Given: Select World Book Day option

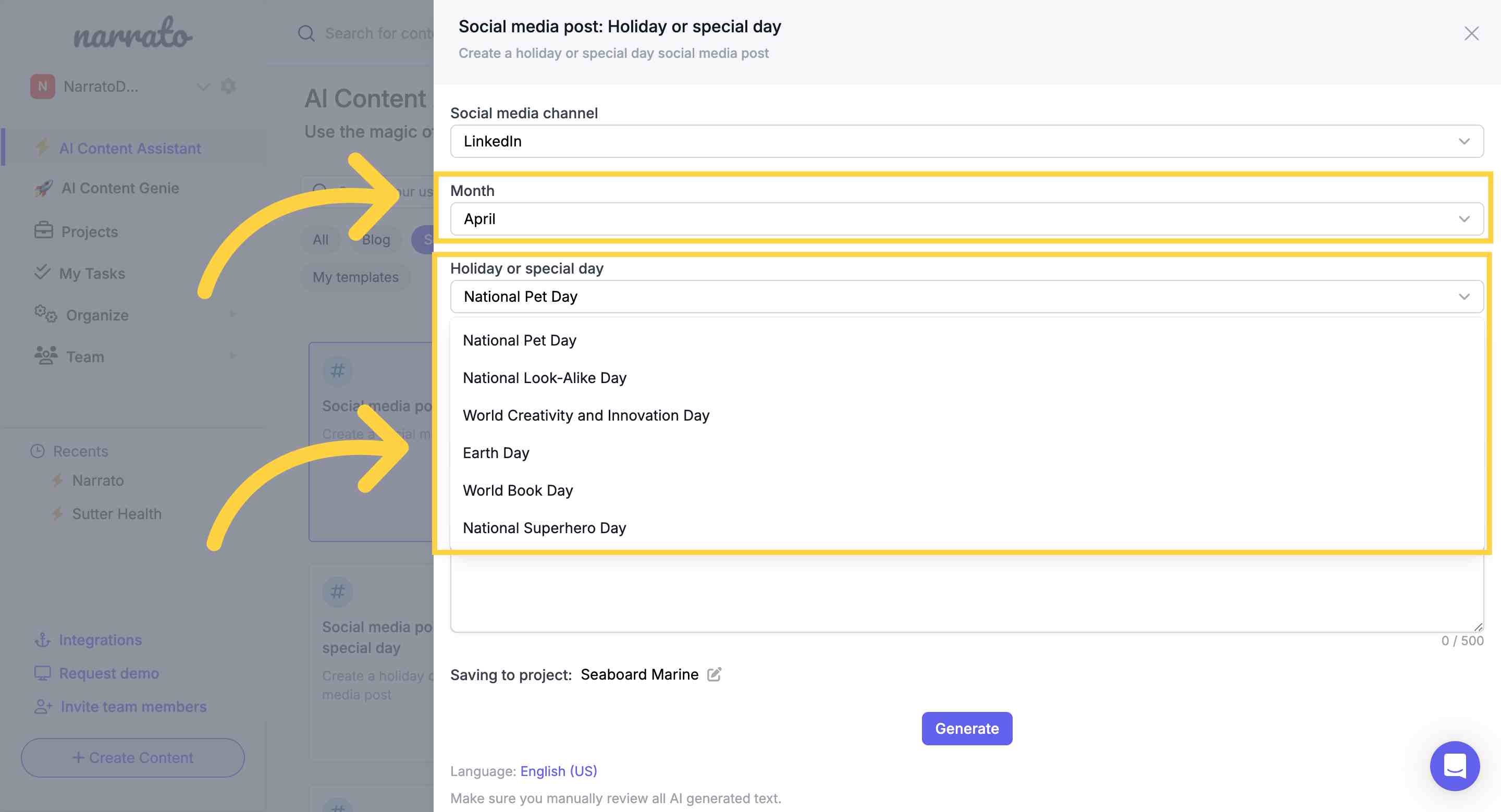Looking at the screenshot, I should click(x=518, y=490).
